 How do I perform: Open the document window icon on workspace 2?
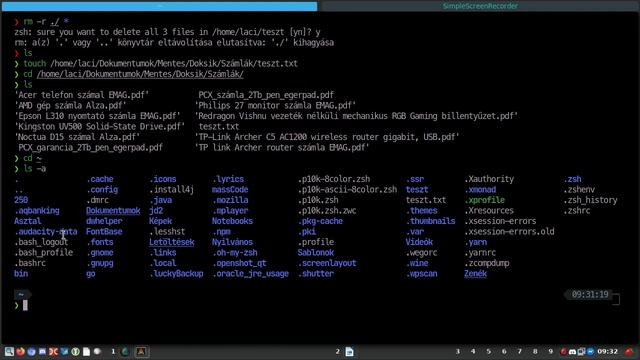(349, 351)
